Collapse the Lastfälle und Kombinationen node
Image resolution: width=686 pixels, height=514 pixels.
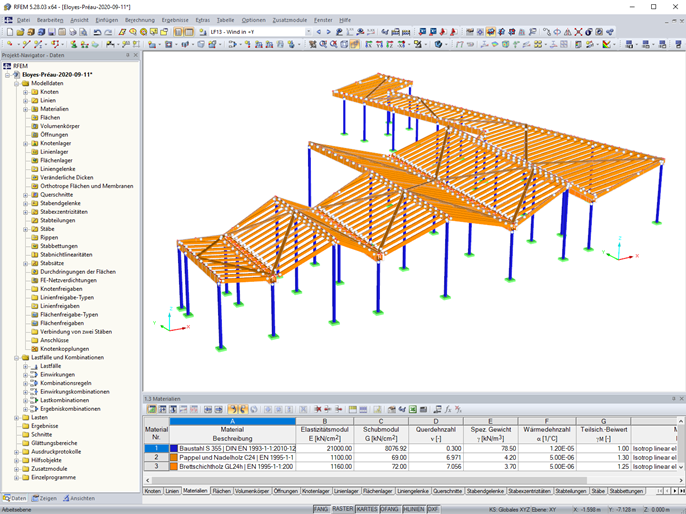pyautogui.click(x=16, y=358)
